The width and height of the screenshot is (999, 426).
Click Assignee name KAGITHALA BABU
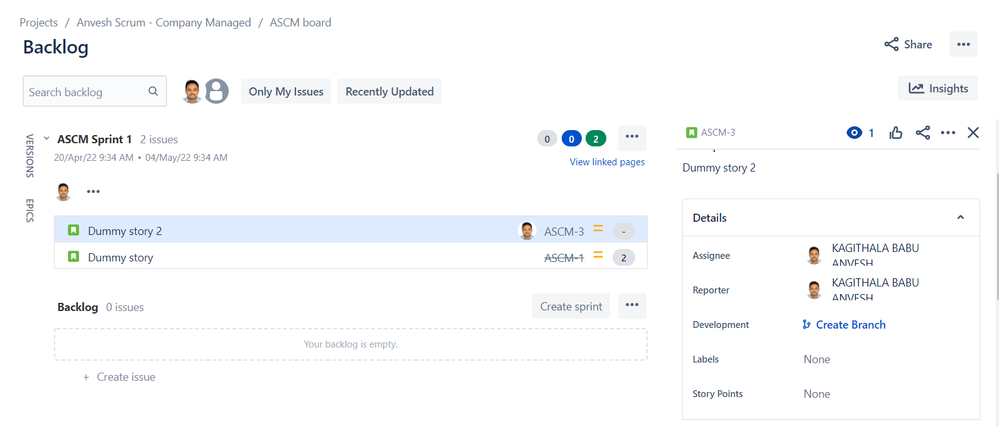(x=875, y=255)
